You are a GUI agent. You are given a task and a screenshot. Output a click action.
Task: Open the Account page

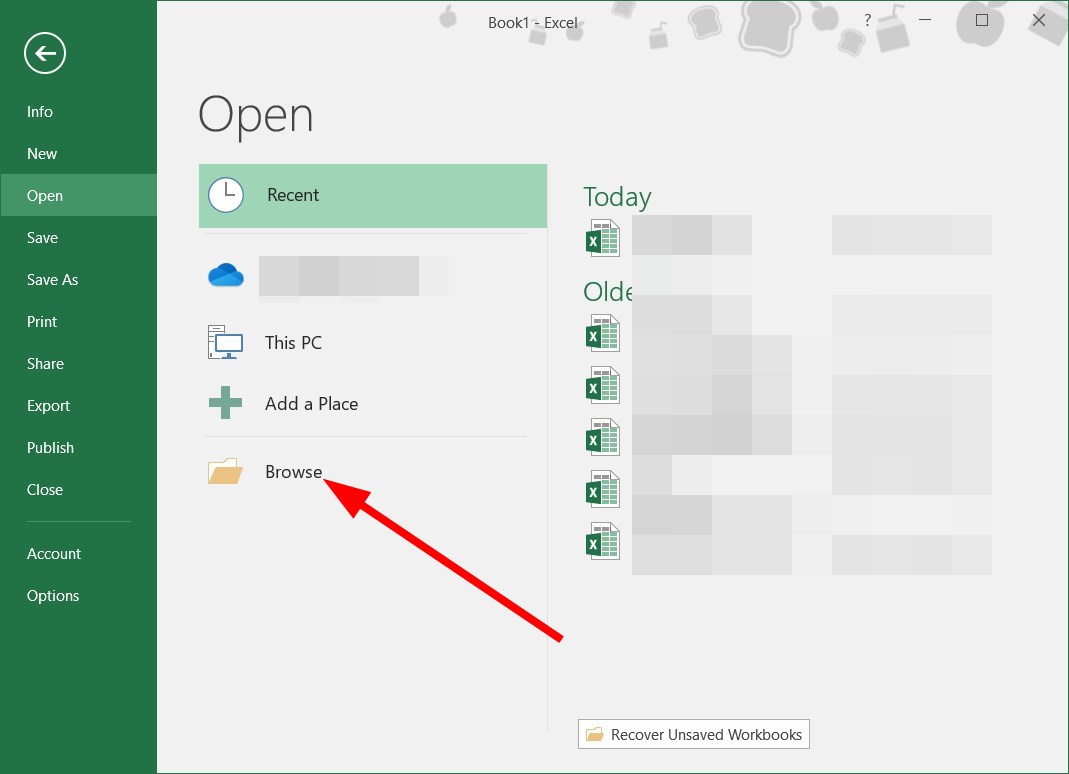point(54,554)
